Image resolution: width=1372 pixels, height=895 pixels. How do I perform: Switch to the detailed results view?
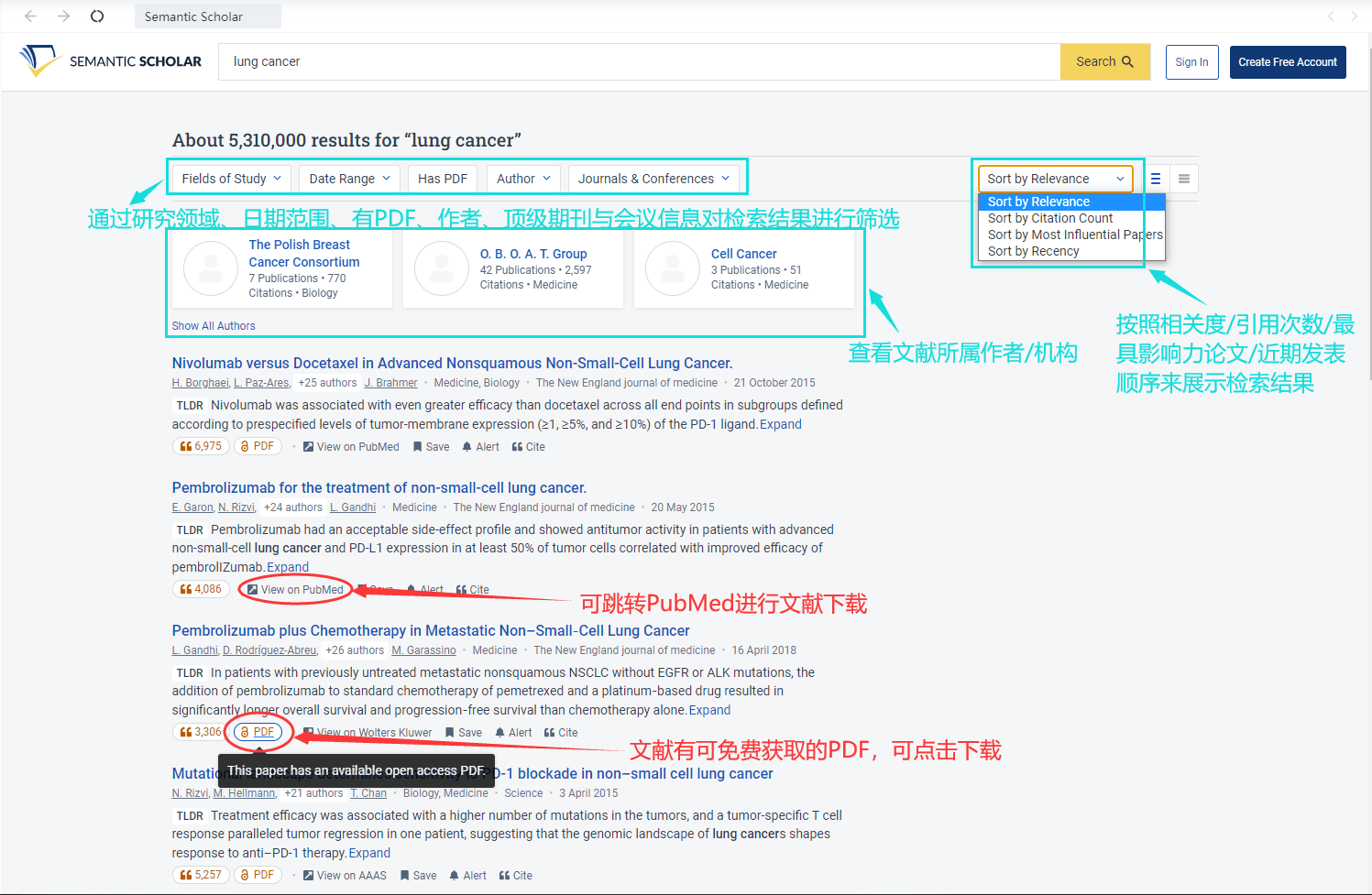click(1154, 179)
